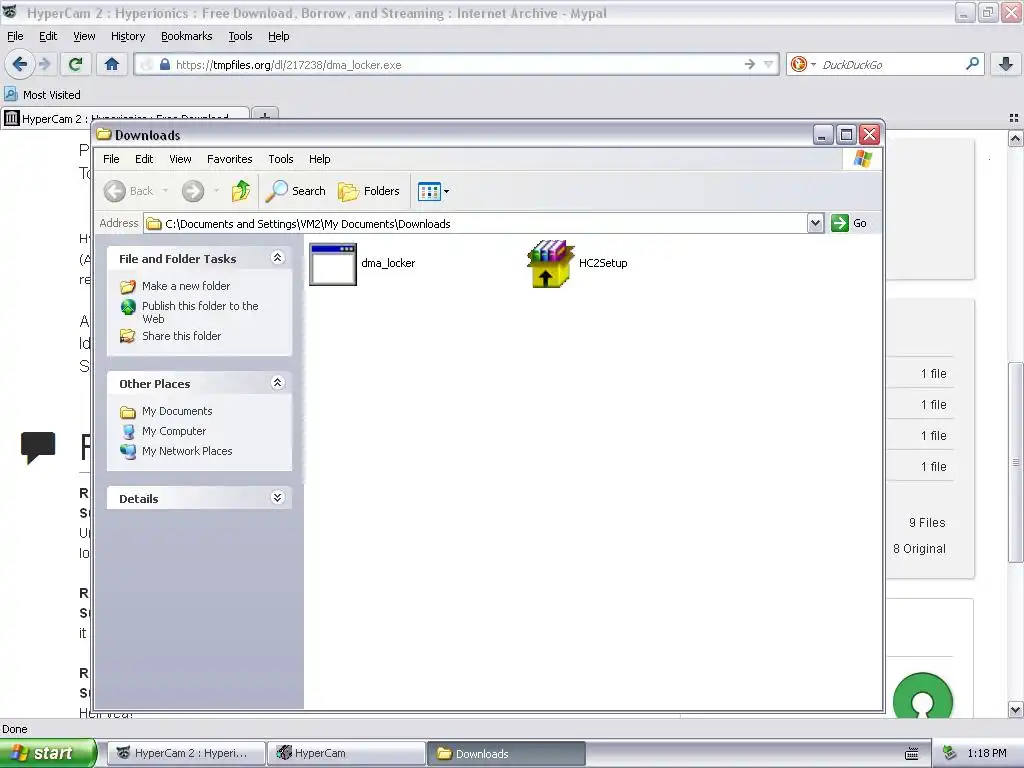Select the HC2Setup archive installer icon

tap(550, 264)
